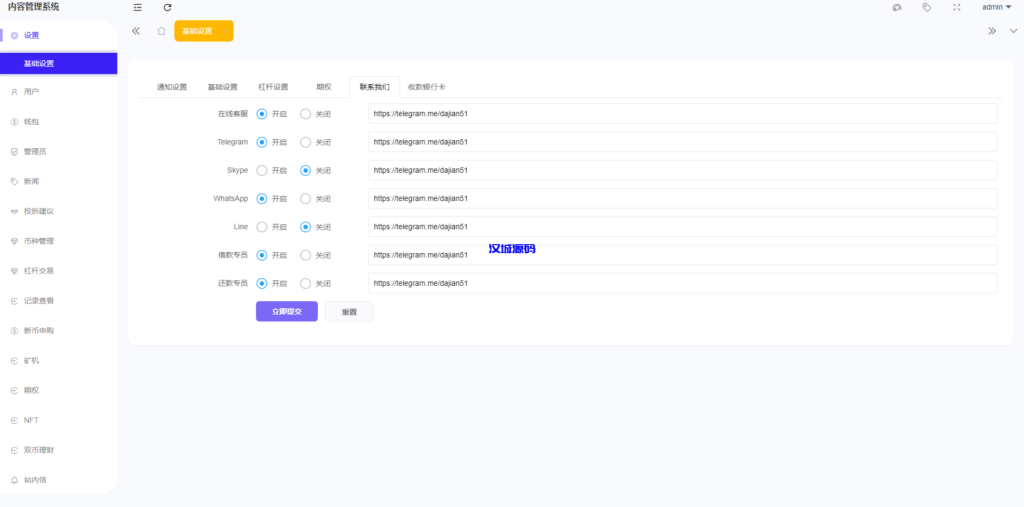
Task: Click the tag note icon in header
Action: point(927,7)
